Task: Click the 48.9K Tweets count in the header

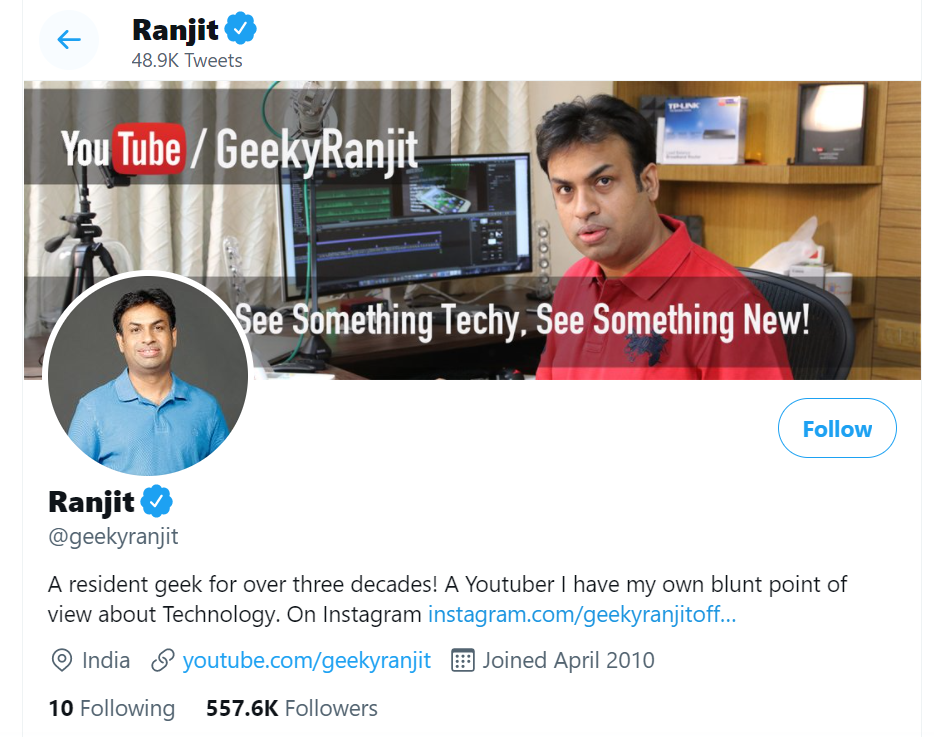Action: point(187,60)
